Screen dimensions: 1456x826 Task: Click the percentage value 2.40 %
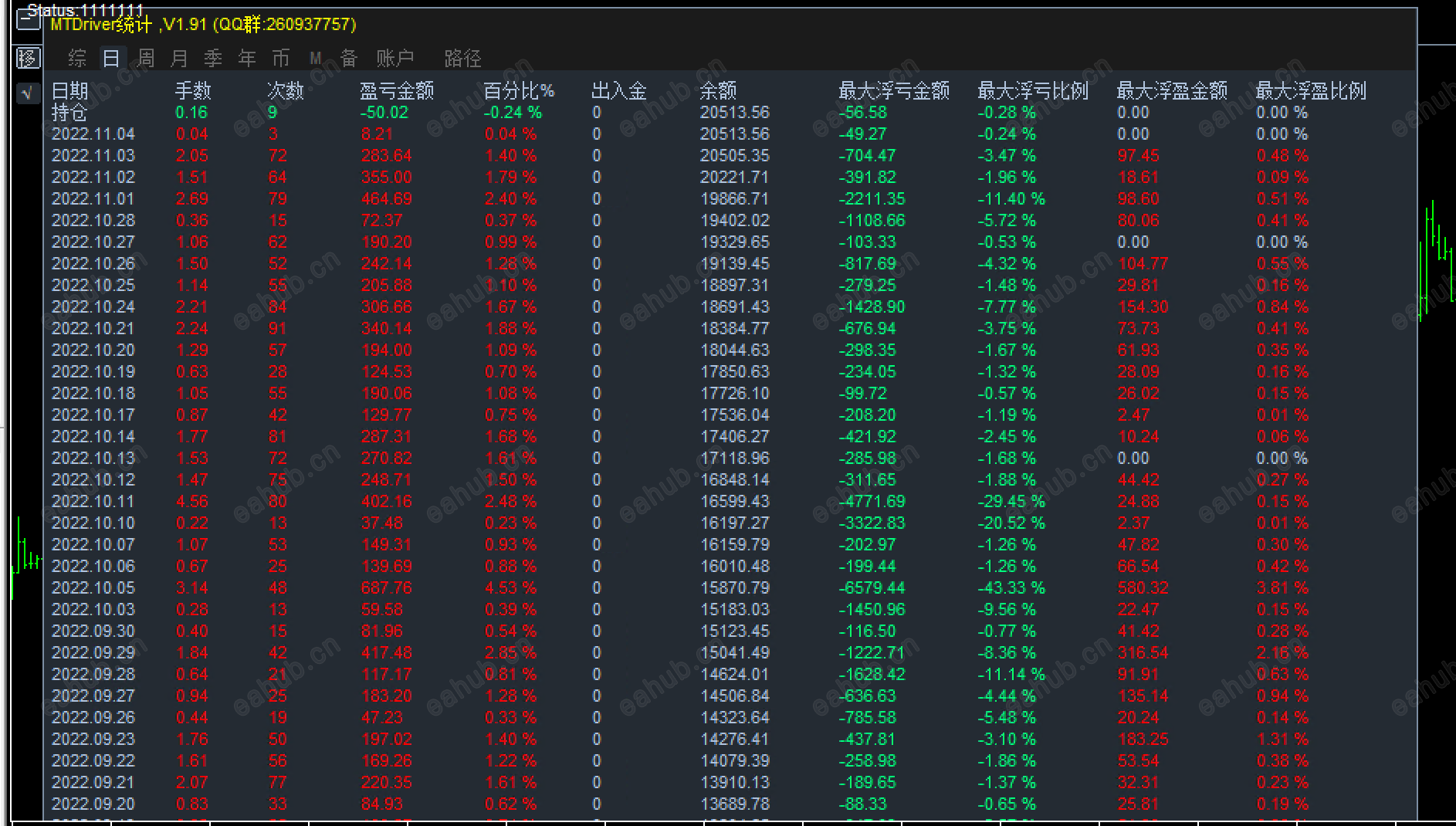(510, 199)
